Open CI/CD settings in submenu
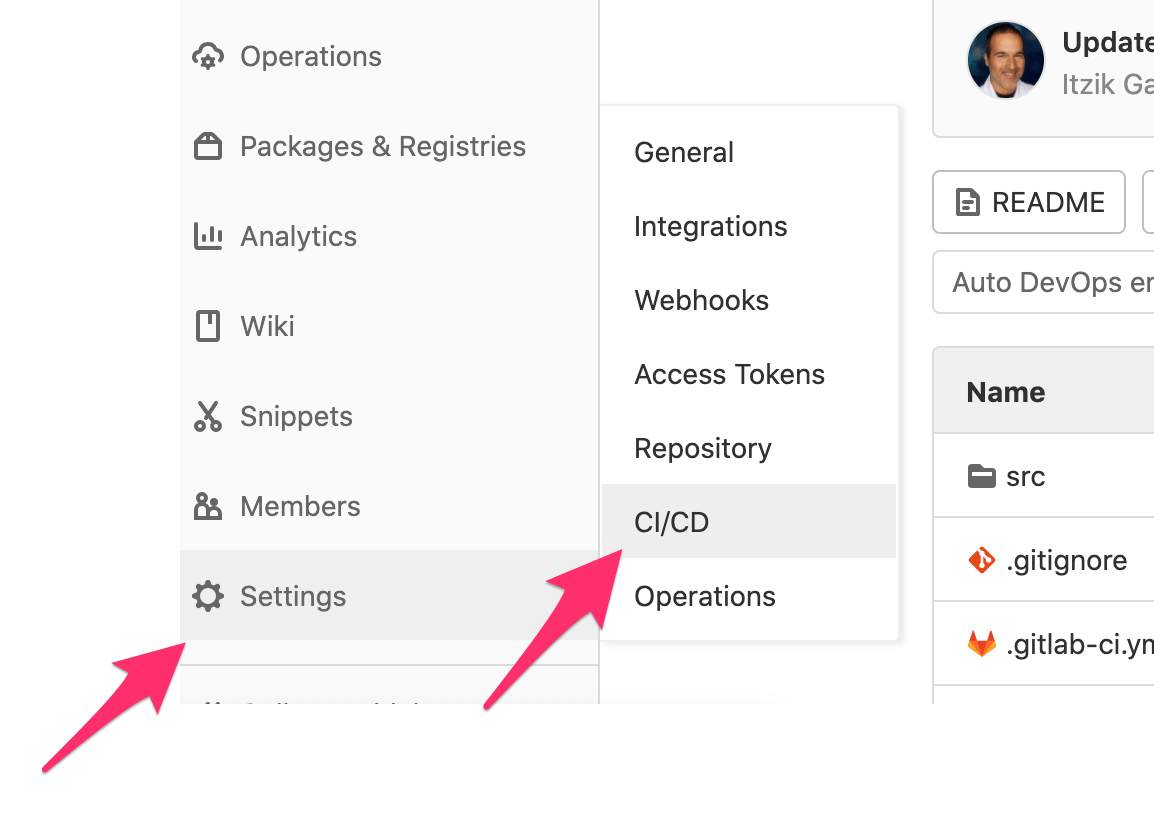The image size is (1154, 814). coord(671,522)
